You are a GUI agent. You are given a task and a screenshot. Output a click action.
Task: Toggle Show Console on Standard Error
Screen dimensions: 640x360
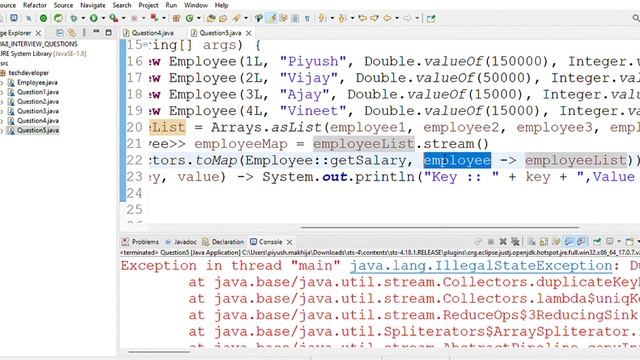click(581, 242)
